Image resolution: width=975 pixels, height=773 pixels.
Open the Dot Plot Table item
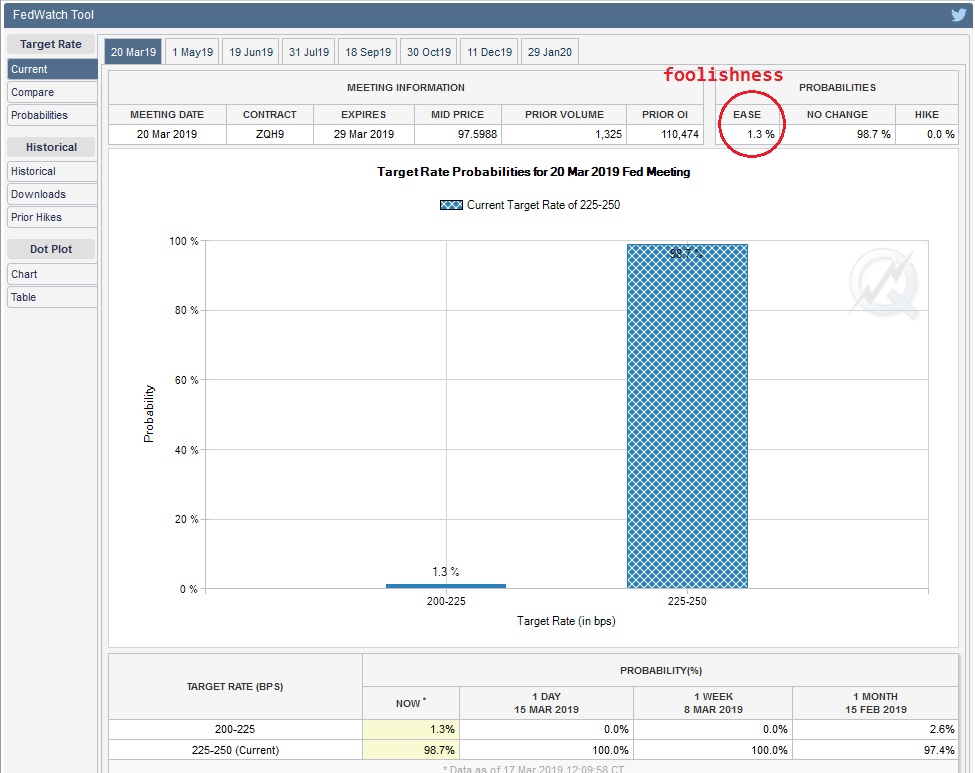[x=52, y=297]
